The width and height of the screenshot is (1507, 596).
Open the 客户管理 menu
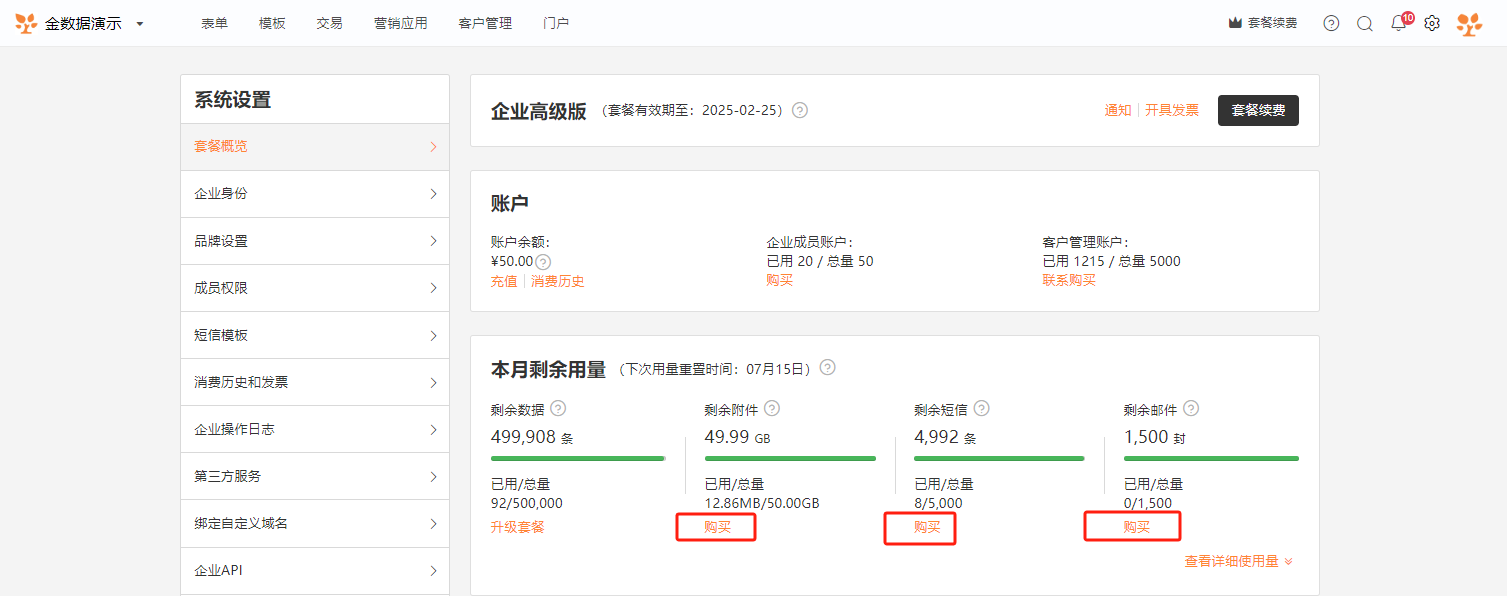coord(485,23)
